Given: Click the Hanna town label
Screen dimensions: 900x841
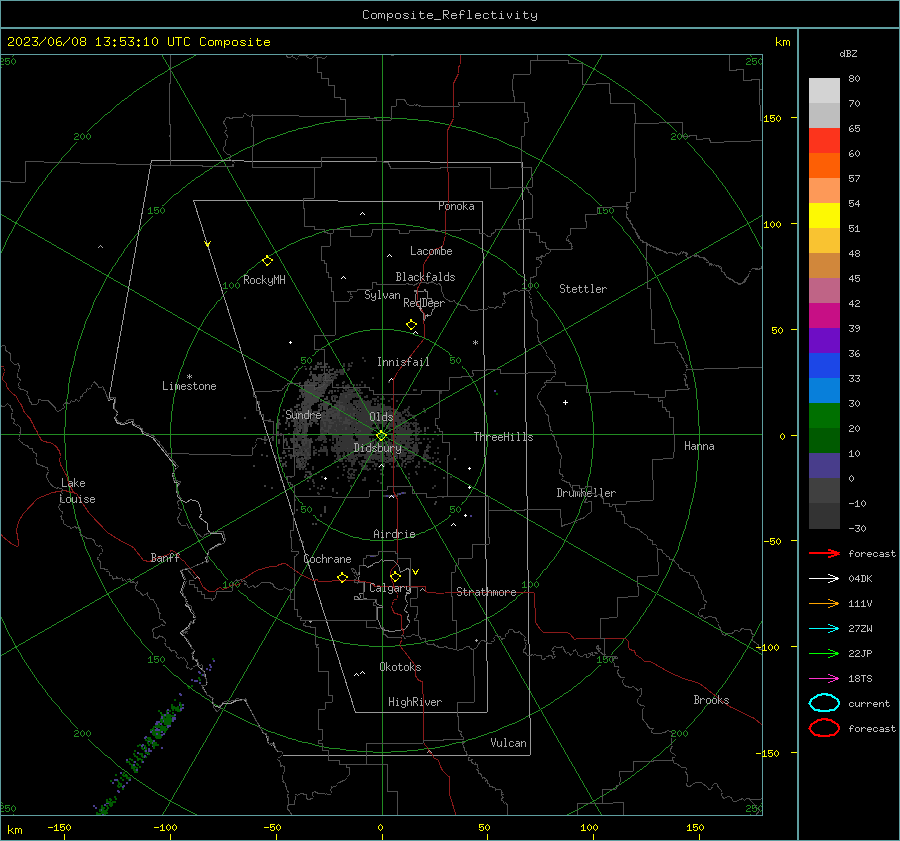Looking at the screenshot, I should point(699,446).
